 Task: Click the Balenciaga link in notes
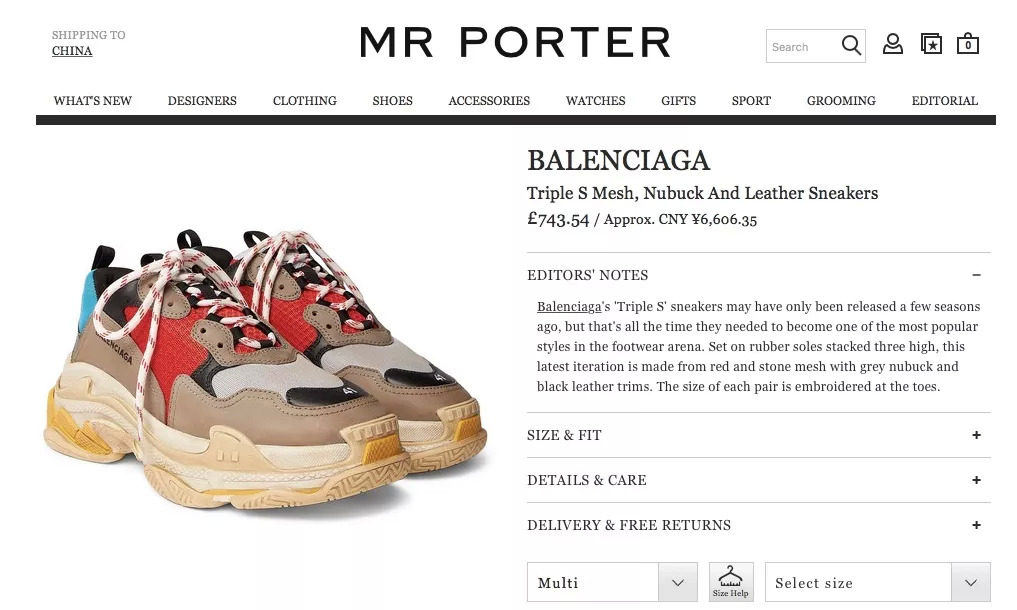(x=569, y=307)
